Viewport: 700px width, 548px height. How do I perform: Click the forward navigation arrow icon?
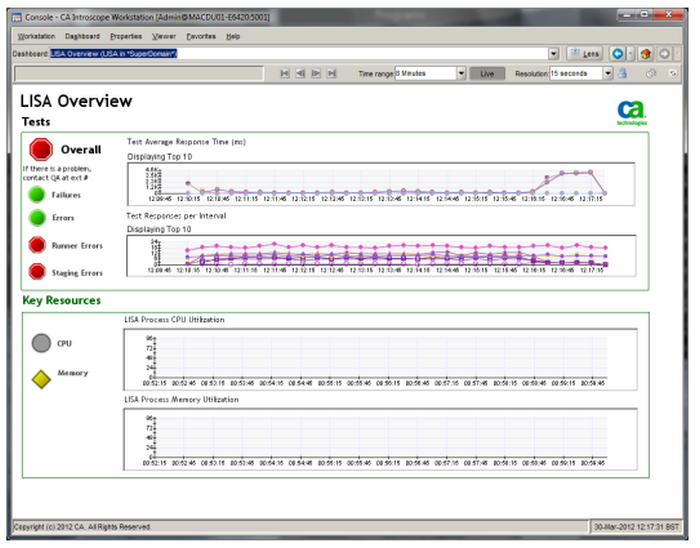click(x=664, y=54)
